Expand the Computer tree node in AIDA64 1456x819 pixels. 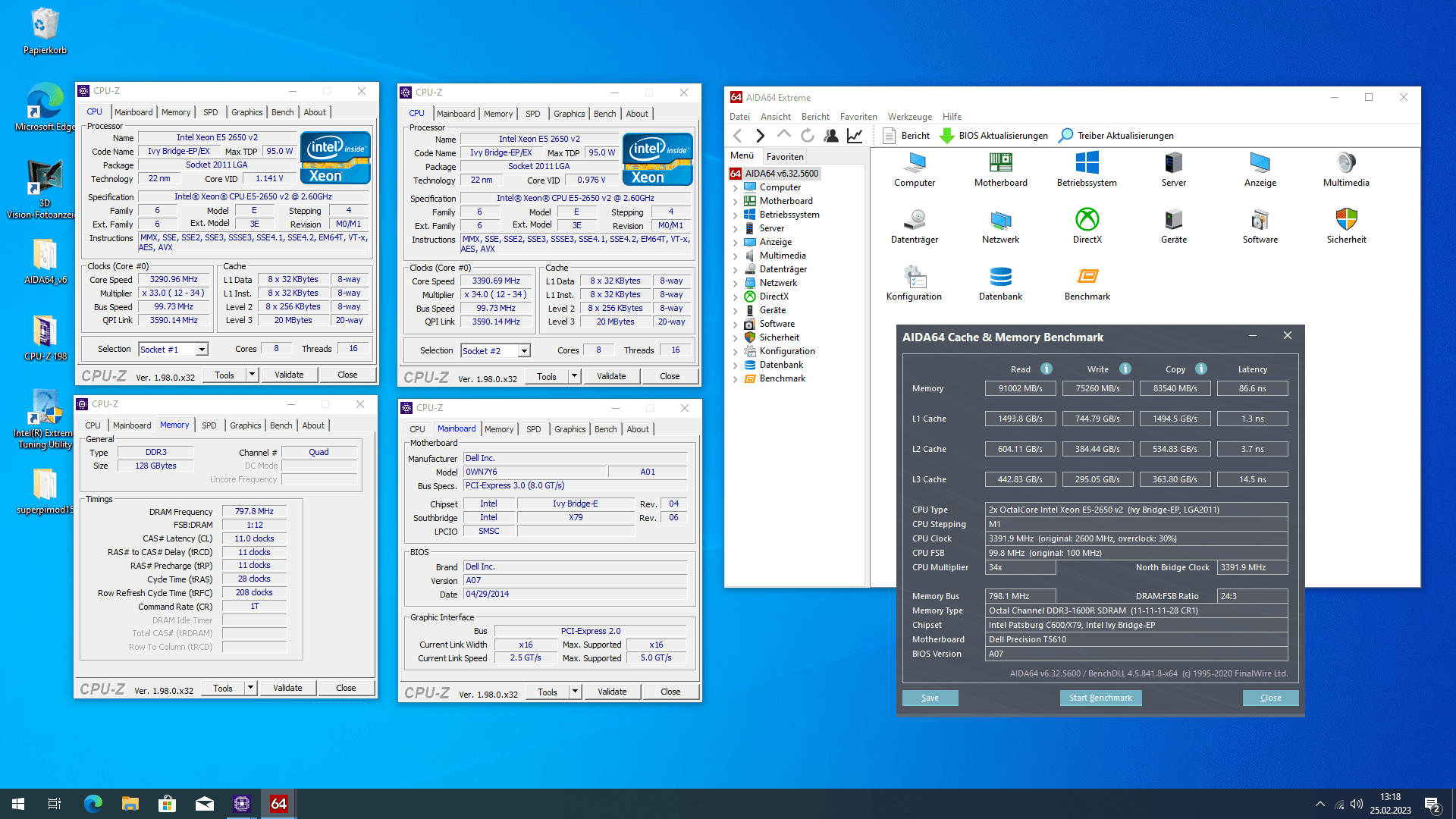[735, 187]
